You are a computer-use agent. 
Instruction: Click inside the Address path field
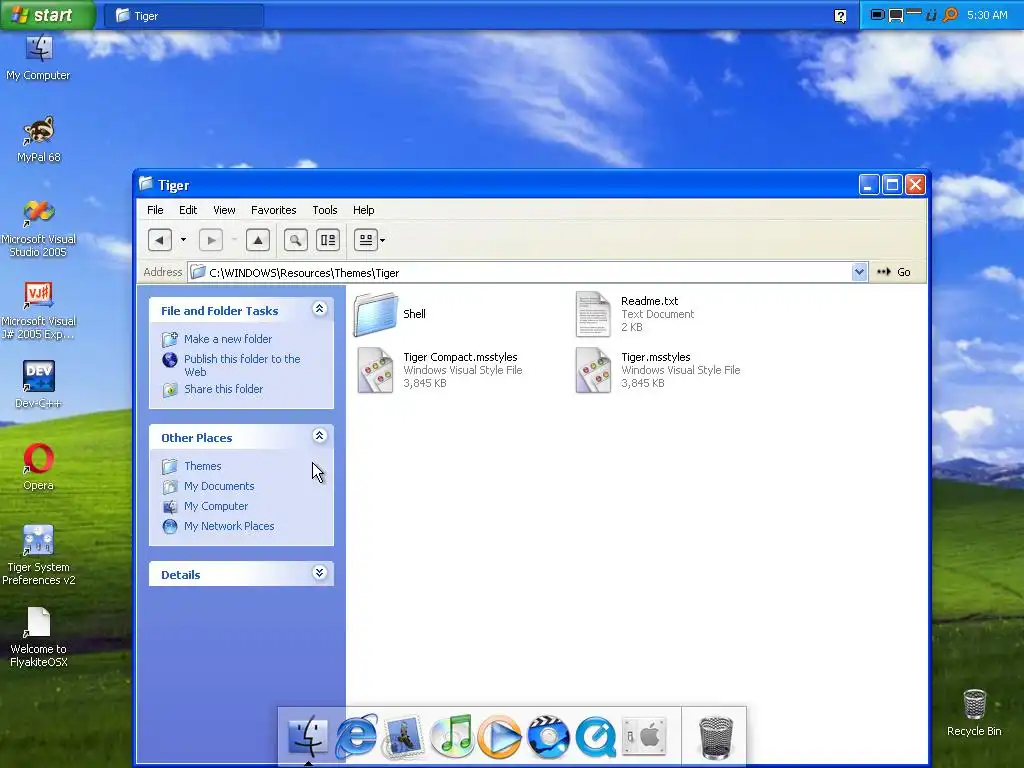coord(520,272)
